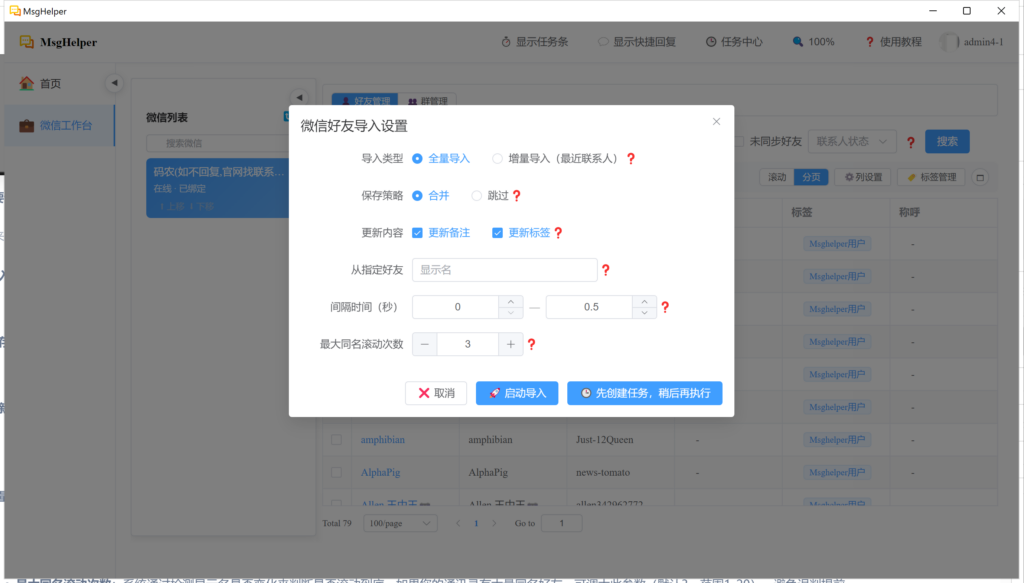Click the help icon next to 增量导入
Viewport: 1024px width, 583px height.
click(x=631, y=158)
